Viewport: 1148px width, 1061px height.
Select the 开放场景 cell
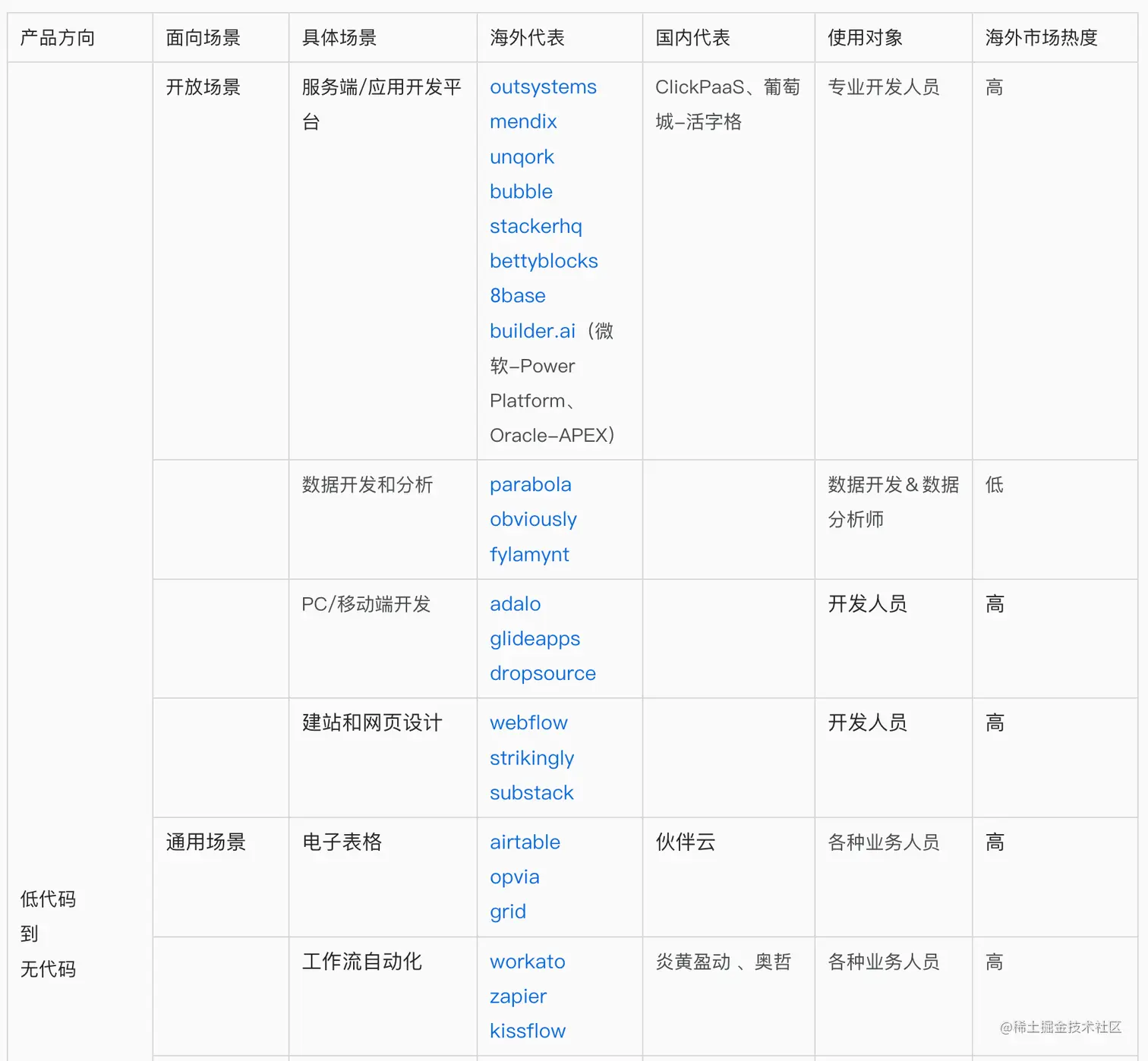pos(221,261)
